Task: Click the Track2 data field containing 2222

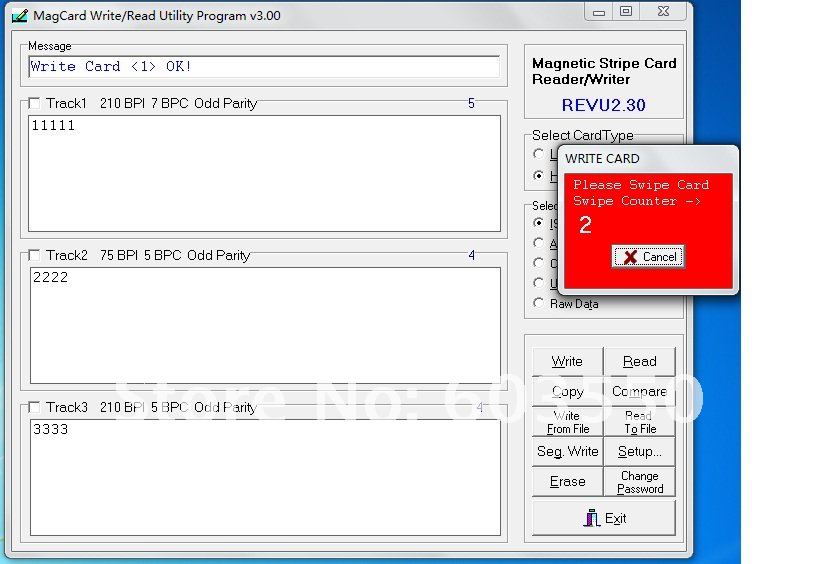Action: point(264,325)
